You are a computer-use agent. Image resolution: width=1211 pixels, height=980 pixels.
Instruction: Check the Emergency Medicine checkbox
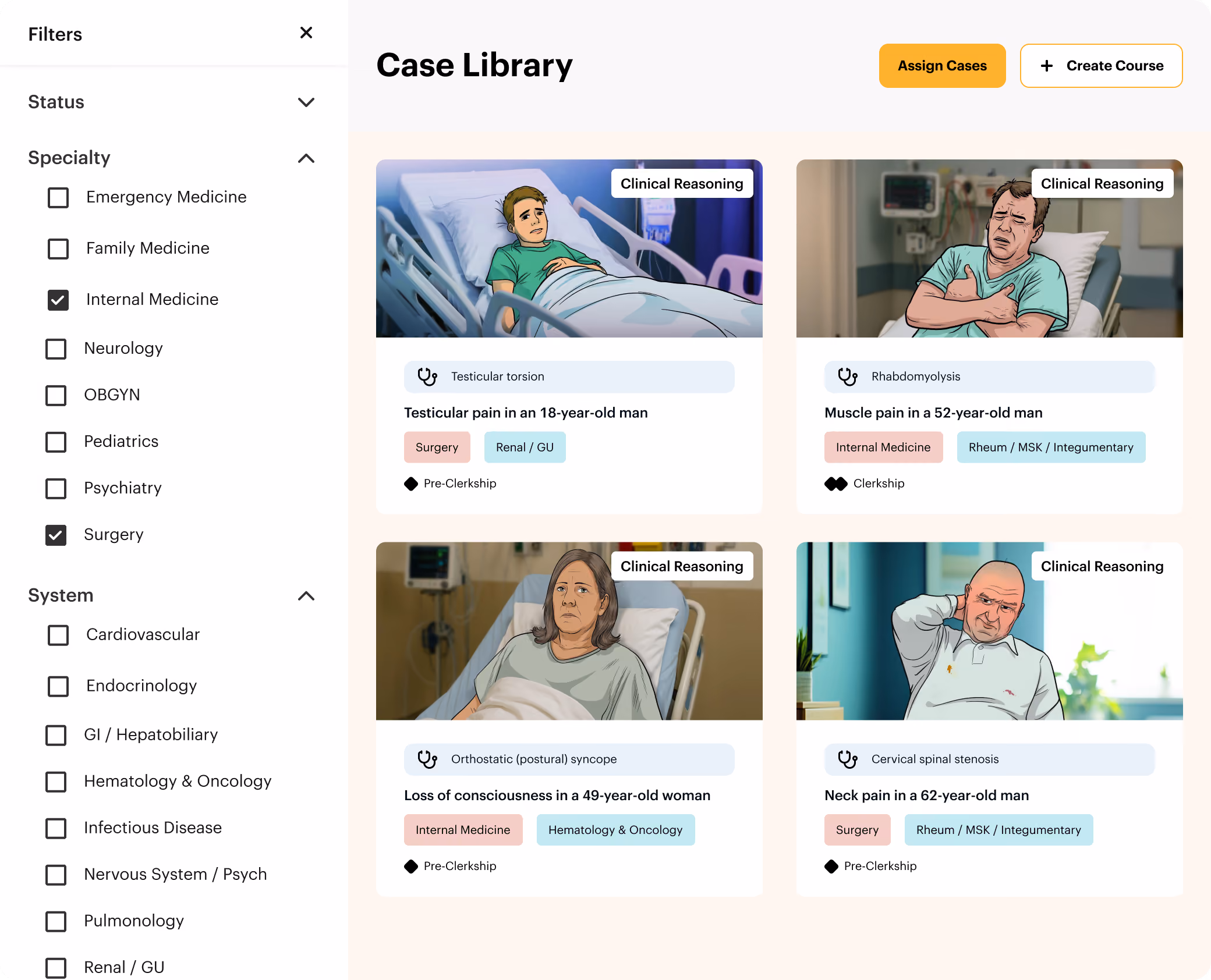point(58,198)
